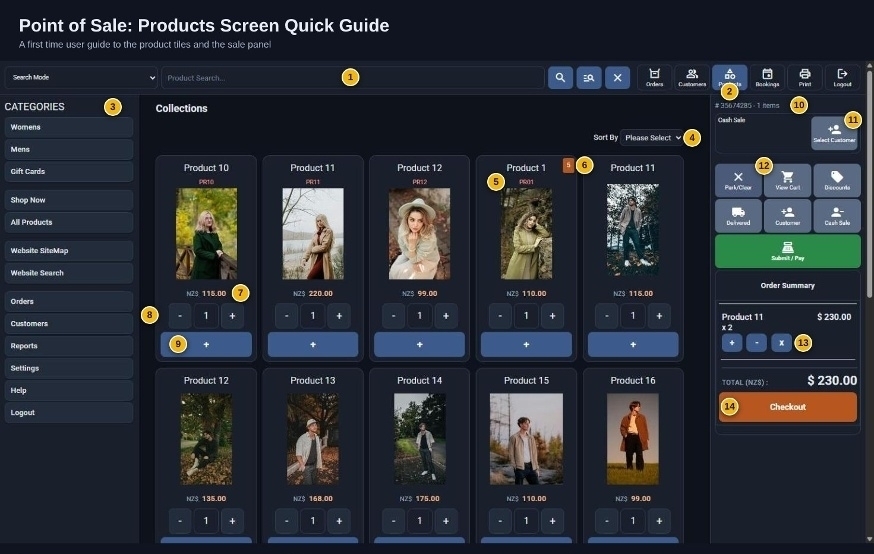Show All Products from sidebar
This screenshot has width=874, height=554.
click(69, 222)
